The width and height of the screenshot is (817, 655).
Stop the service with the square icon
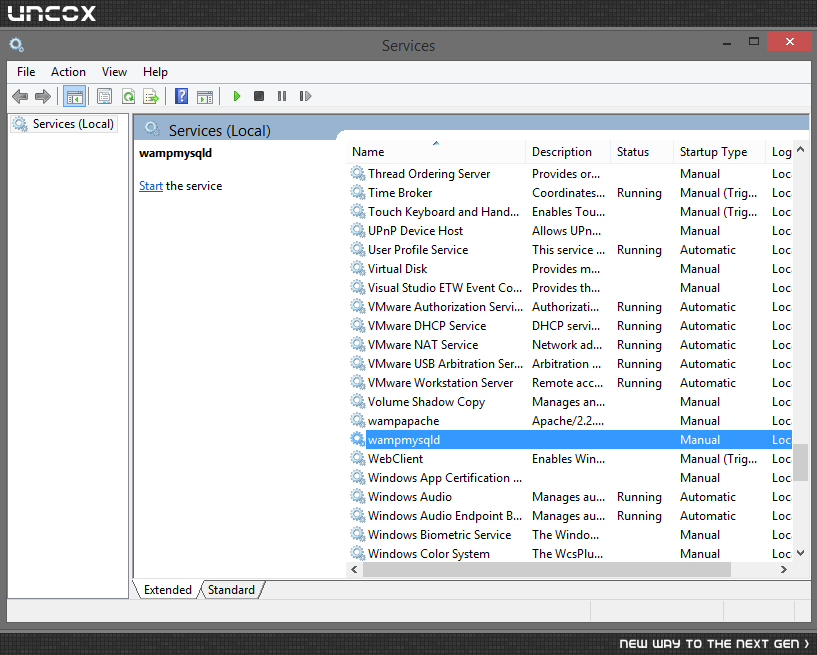click(x=259, y=96)
